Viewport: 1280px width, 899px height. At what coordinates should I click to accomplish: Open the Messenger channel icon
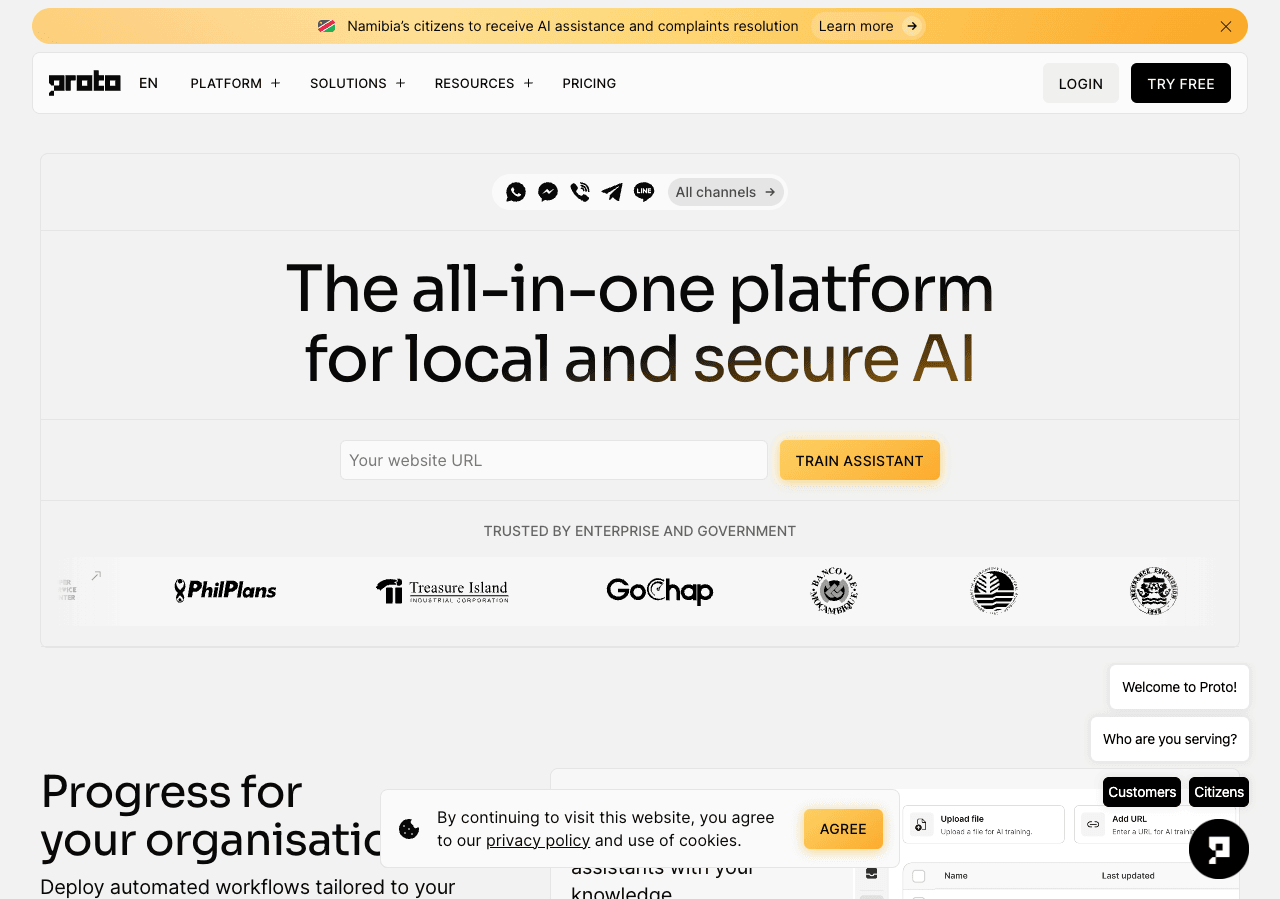[x=548, y=192]
